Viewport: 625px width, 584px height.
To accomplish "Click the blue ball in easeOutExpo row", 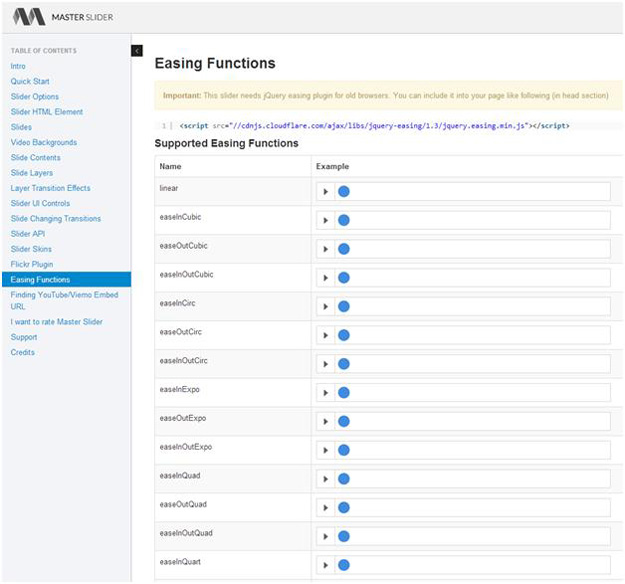I will click(x=344, y=421).
